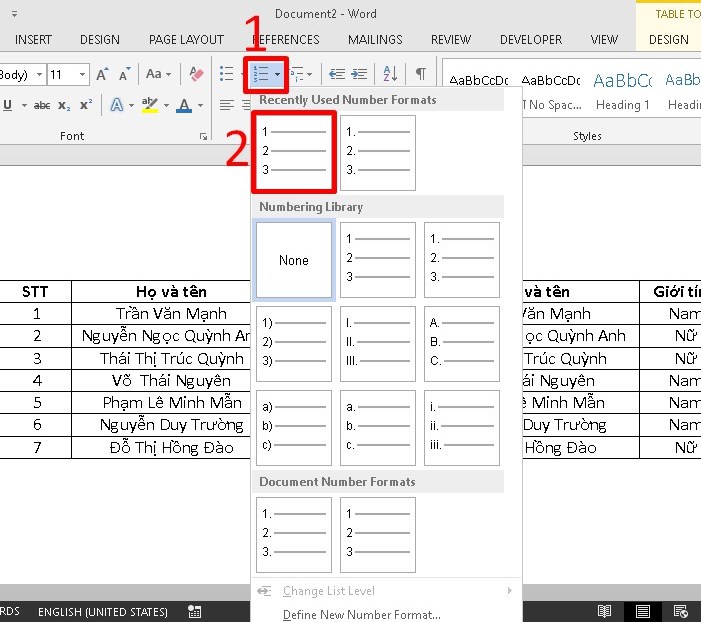Click Decrease Indent icon
The width and height of the screenshot is (701, 622).
pos(337,74)
